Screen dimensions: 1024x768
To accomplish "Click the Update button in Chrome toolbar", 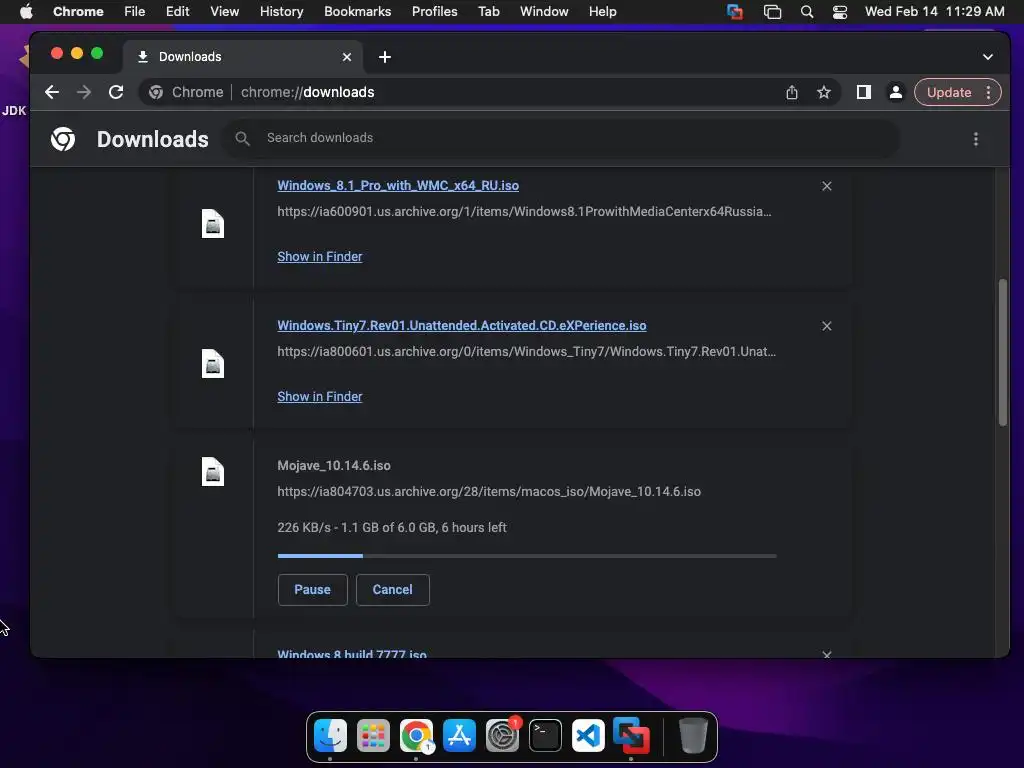I will click(x=949, y=93).
